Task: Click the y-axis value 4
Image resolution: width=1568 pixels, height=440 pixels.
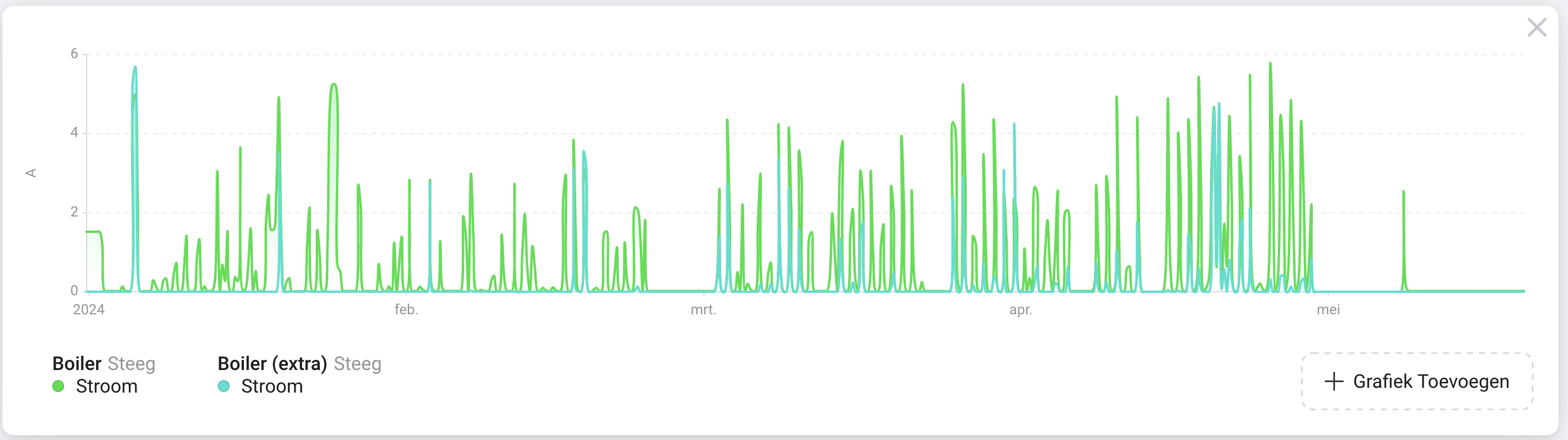Action: [74, 133]
